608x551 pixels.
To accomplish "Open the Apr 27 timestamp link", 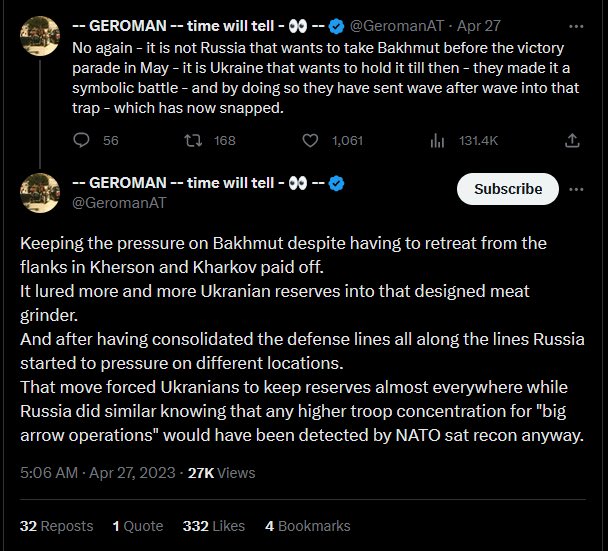I will coord(478,26).
